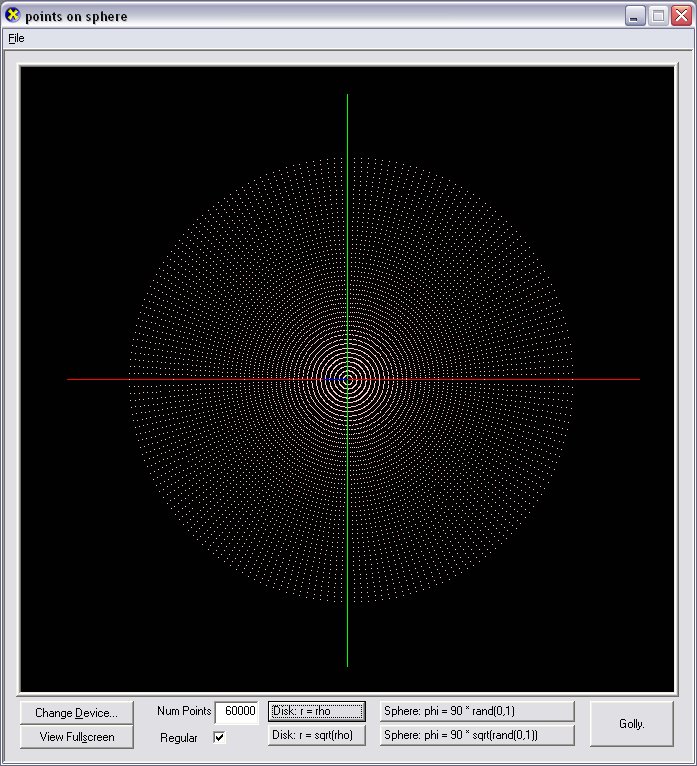Open the File menu
This screenshot has width=697, height=766.
click(16, 39)
